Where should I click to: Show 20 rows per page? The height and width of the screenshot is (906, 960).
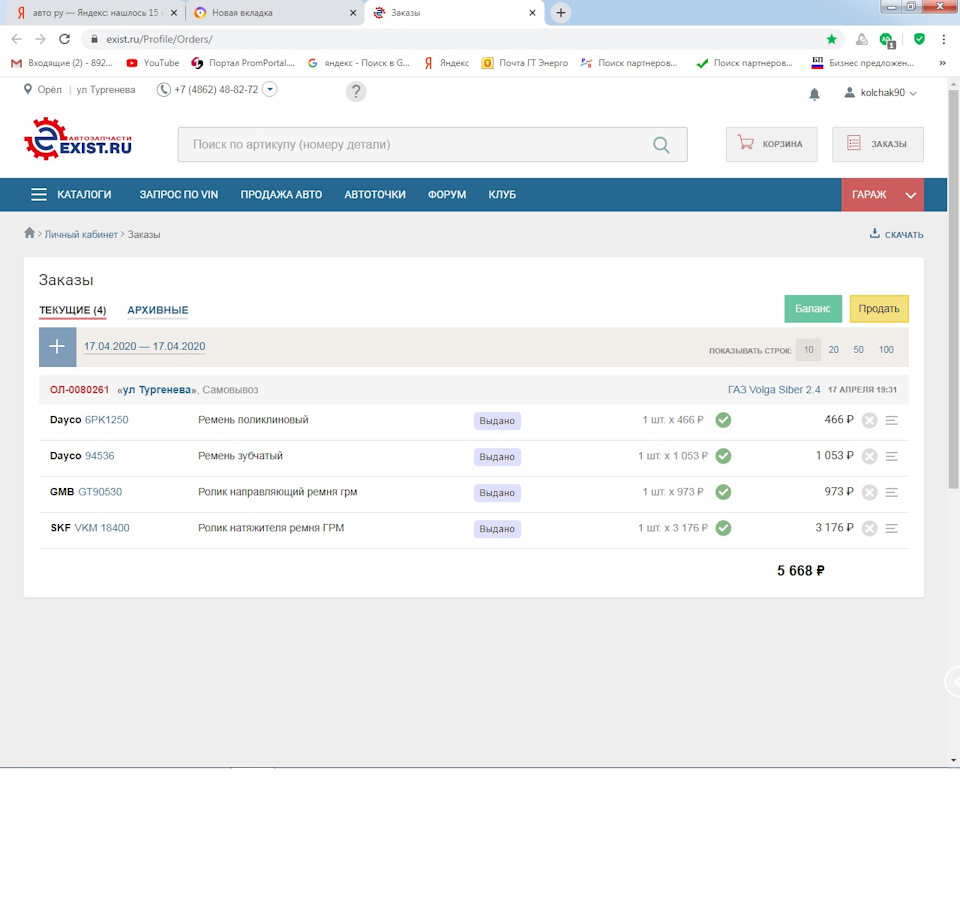click(834, 350)
